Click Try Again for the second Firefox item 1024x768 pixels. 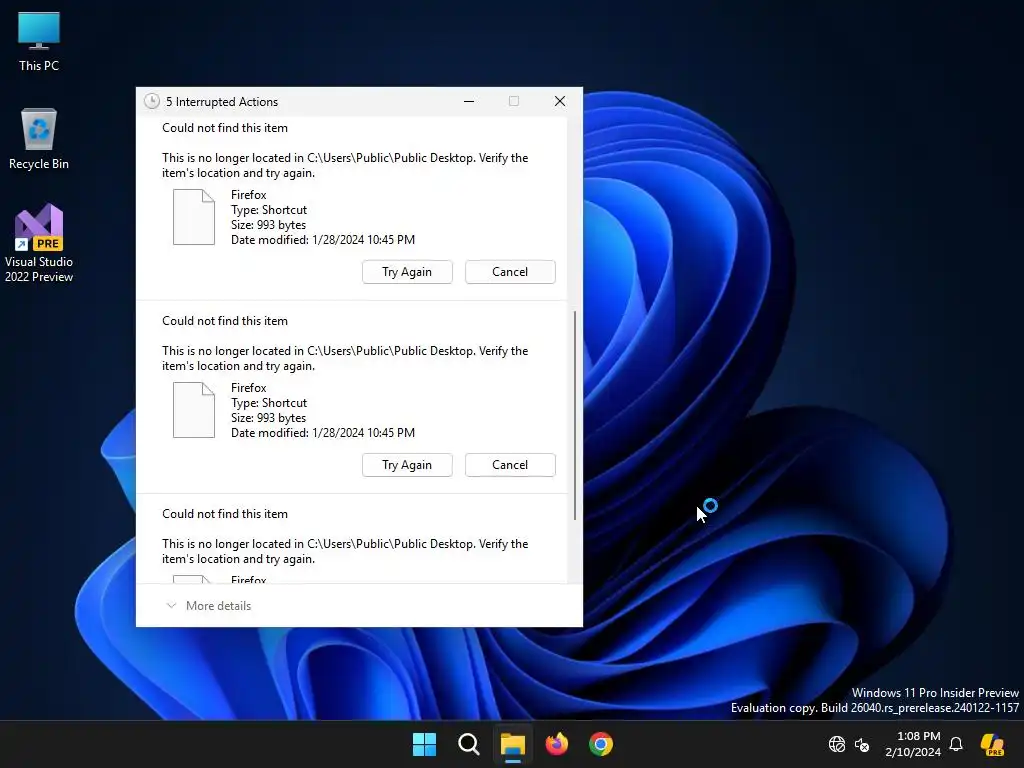[407, 465]
